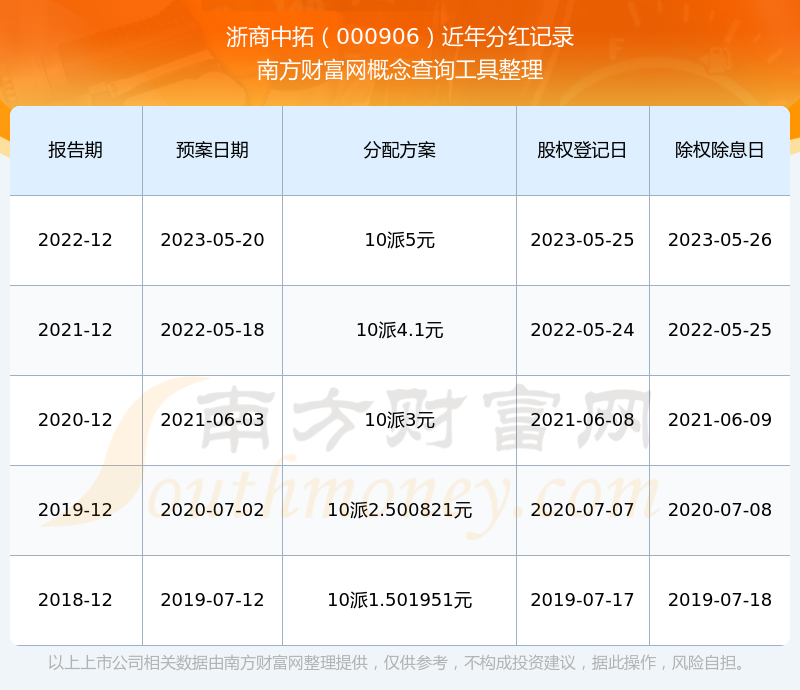
Task: Click proposal date 2019-07-12
Action: click(212, 600)
